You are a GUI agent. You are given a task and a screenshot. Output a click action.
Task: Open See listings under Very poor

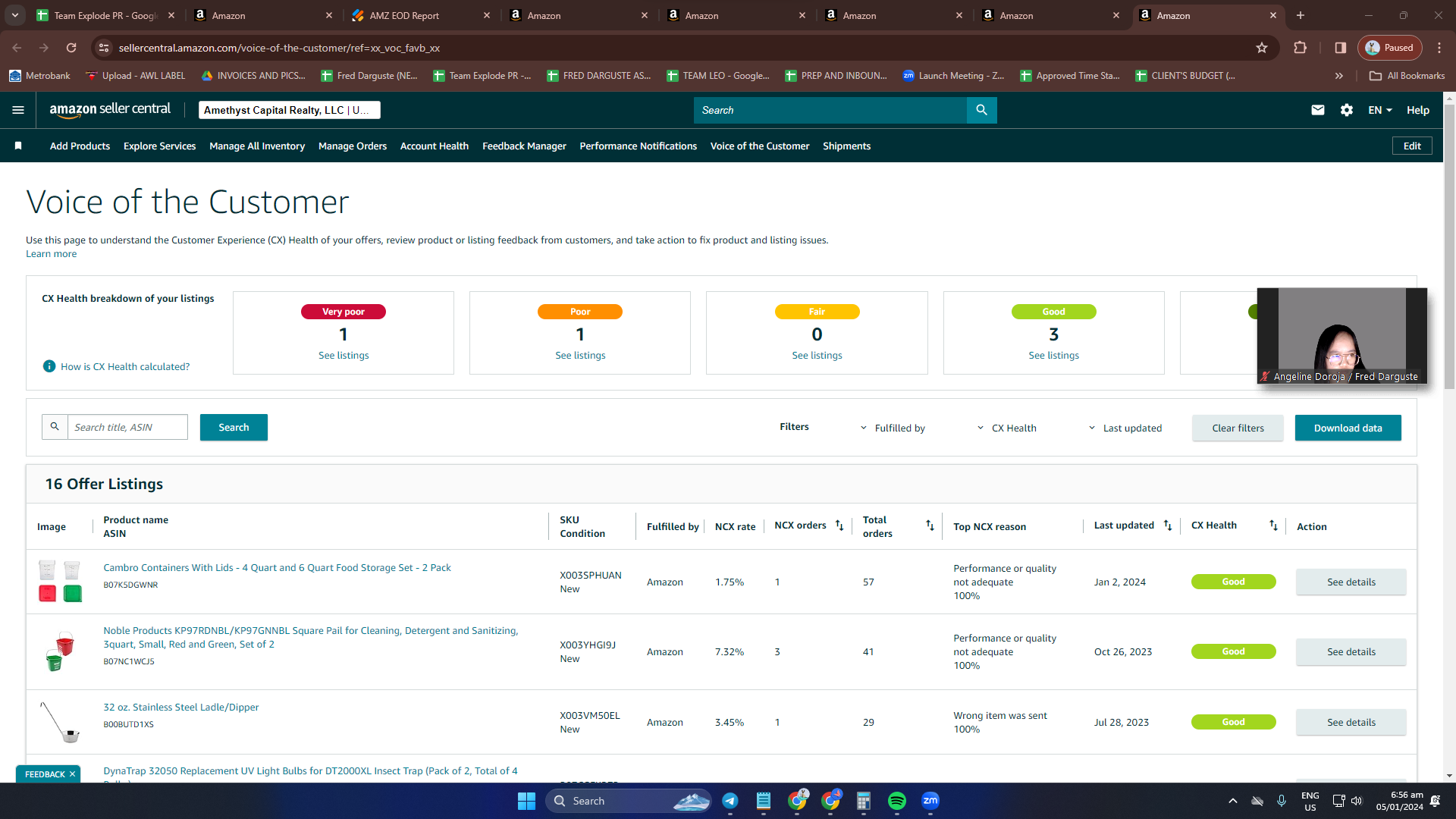[x=344, y=355]
